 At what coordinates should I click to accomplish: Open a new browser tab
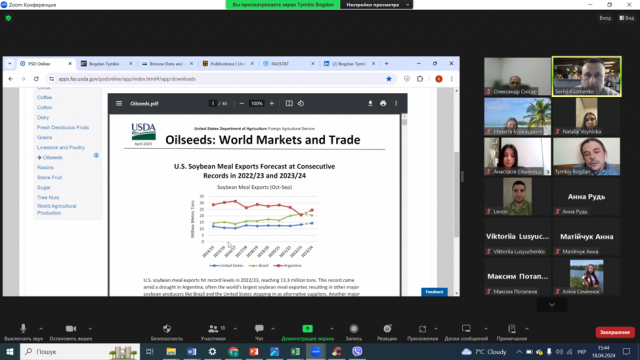pos(387,64)
